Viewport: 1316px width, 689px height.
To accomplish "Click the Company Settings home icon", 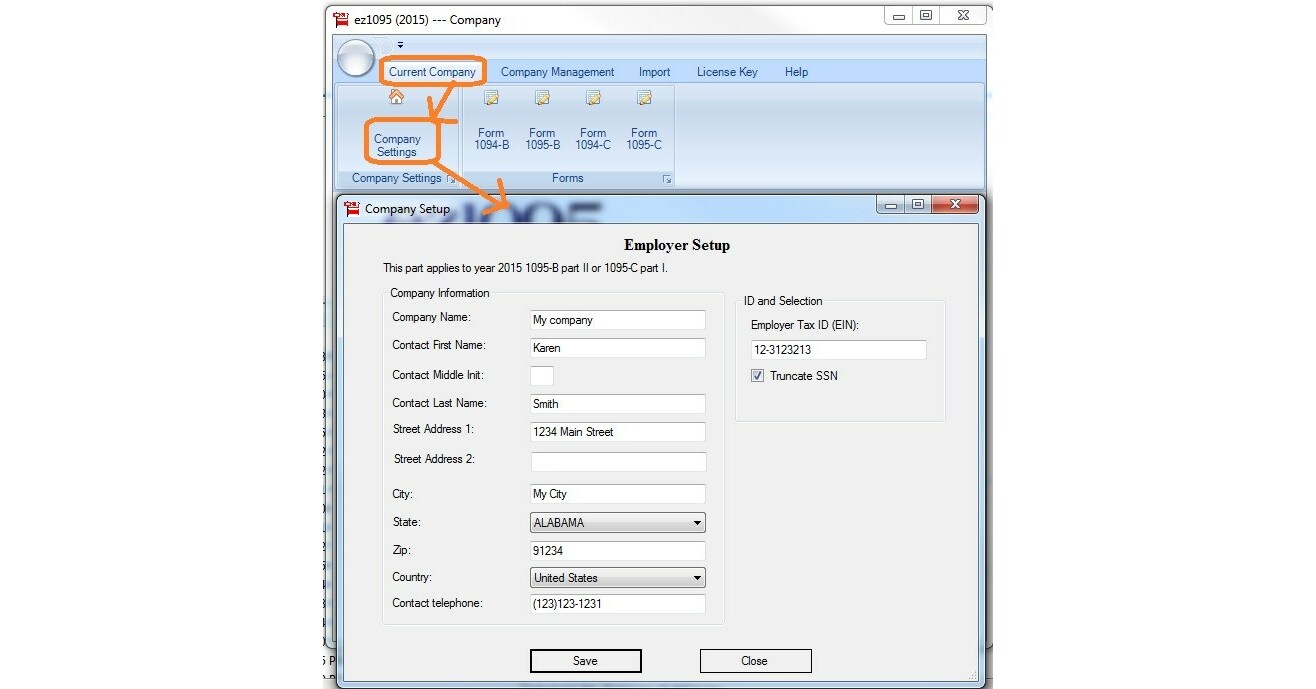I will pyautogui.click(x=396, y=98).
